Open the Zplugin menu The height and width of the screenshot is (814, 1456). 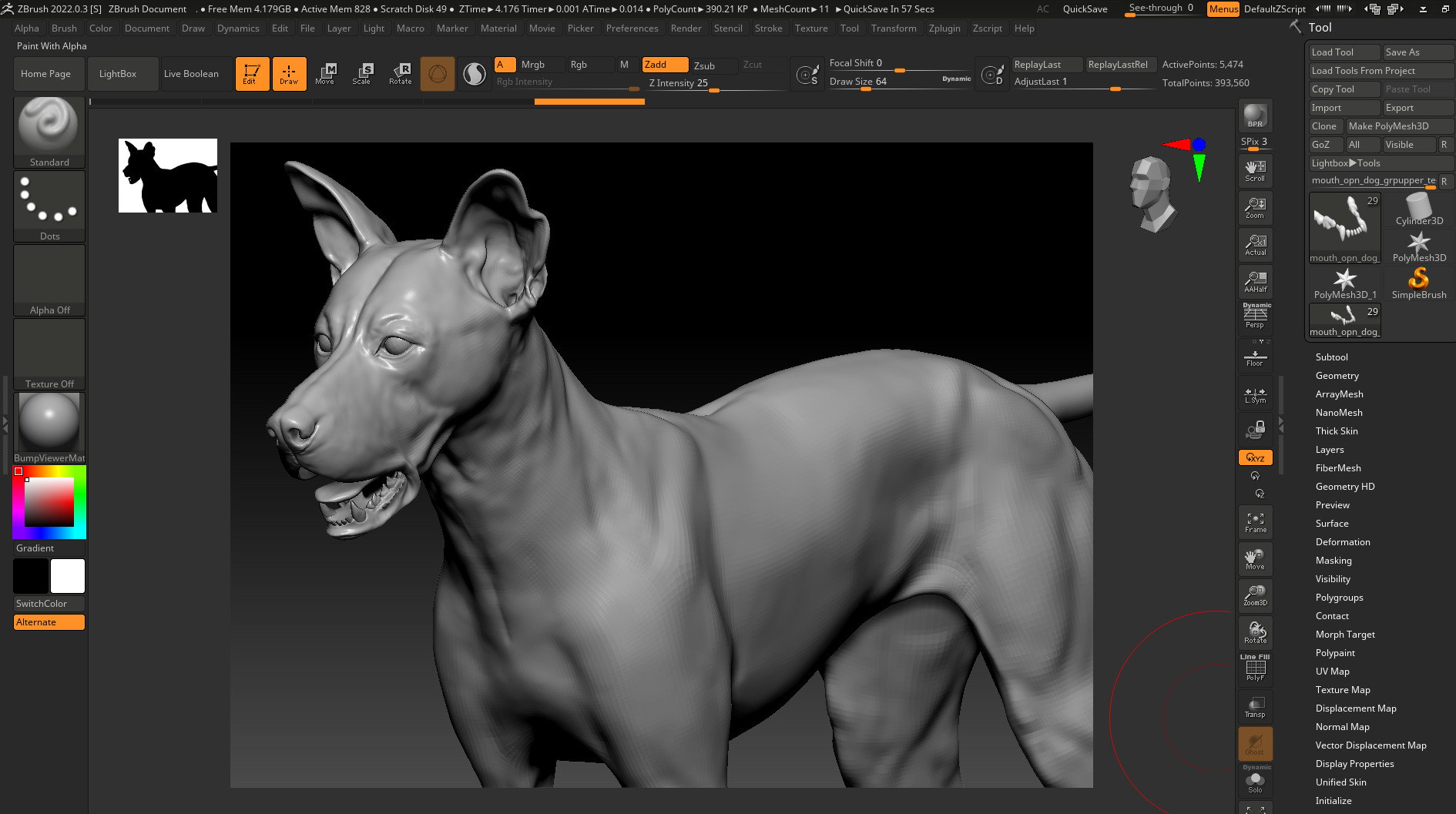[x=944, y=28]
